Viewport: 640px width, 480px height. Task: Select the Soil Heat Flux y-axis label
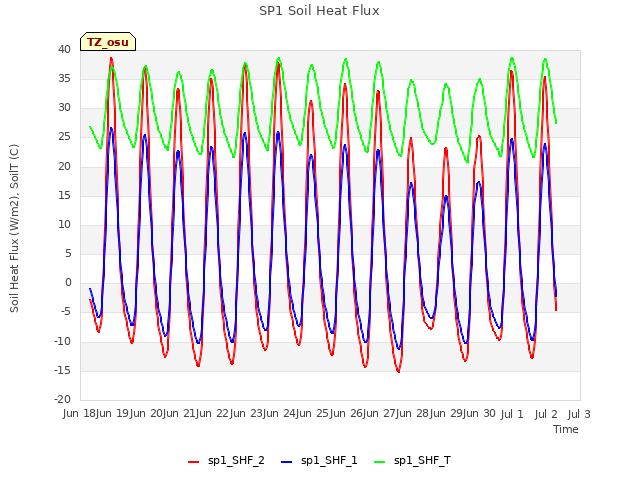(14, 229)
